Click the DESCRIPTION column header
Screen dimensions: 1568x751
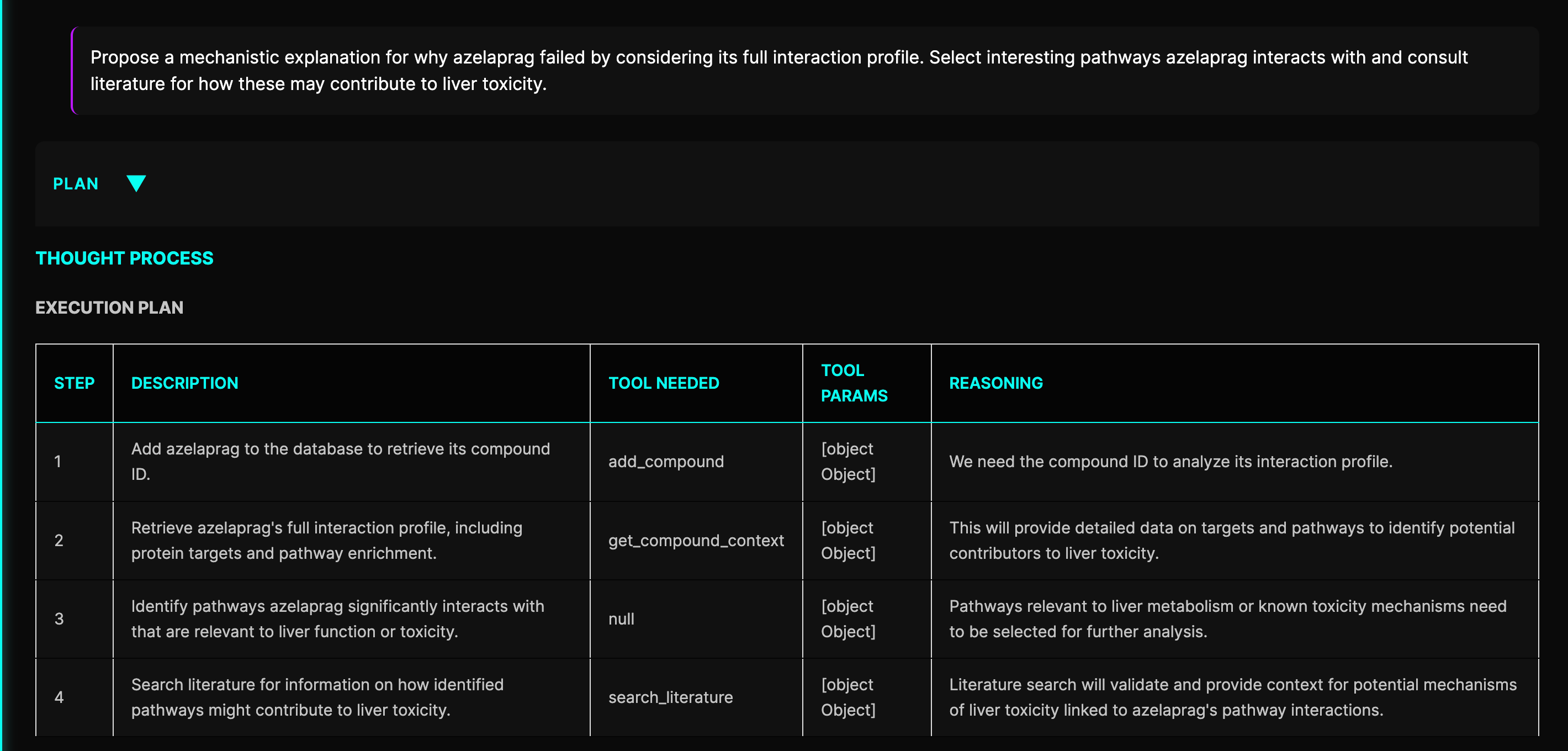coord(184,383)
